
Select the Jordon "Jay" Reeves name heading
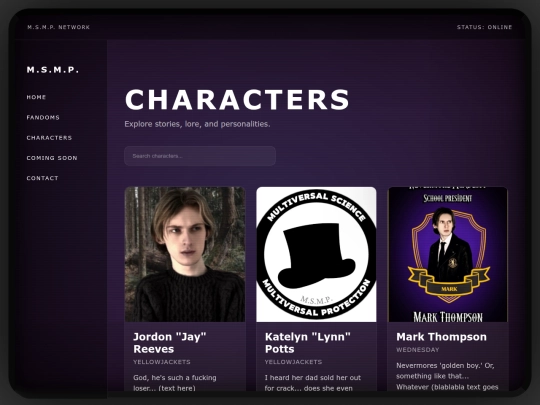(169, 343)
